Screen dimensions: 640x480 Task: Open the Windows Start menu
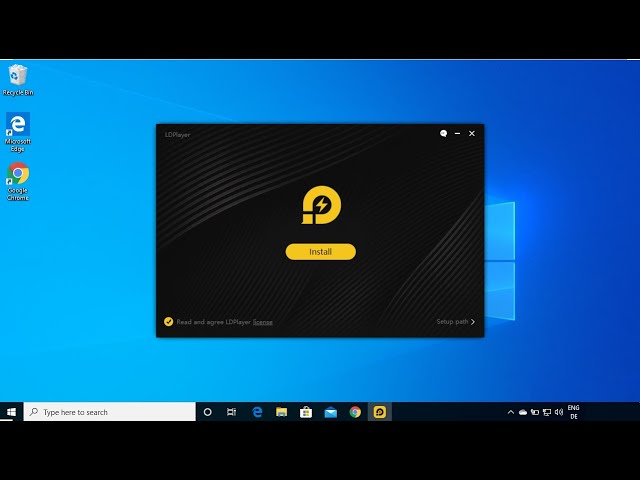11,412
